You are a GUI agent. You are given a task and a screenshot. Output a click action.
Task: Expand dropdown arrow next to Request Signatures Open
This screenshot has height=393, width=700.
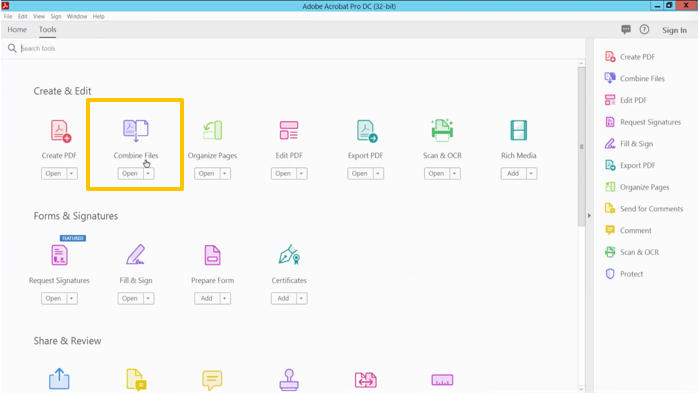coord(72,298)
